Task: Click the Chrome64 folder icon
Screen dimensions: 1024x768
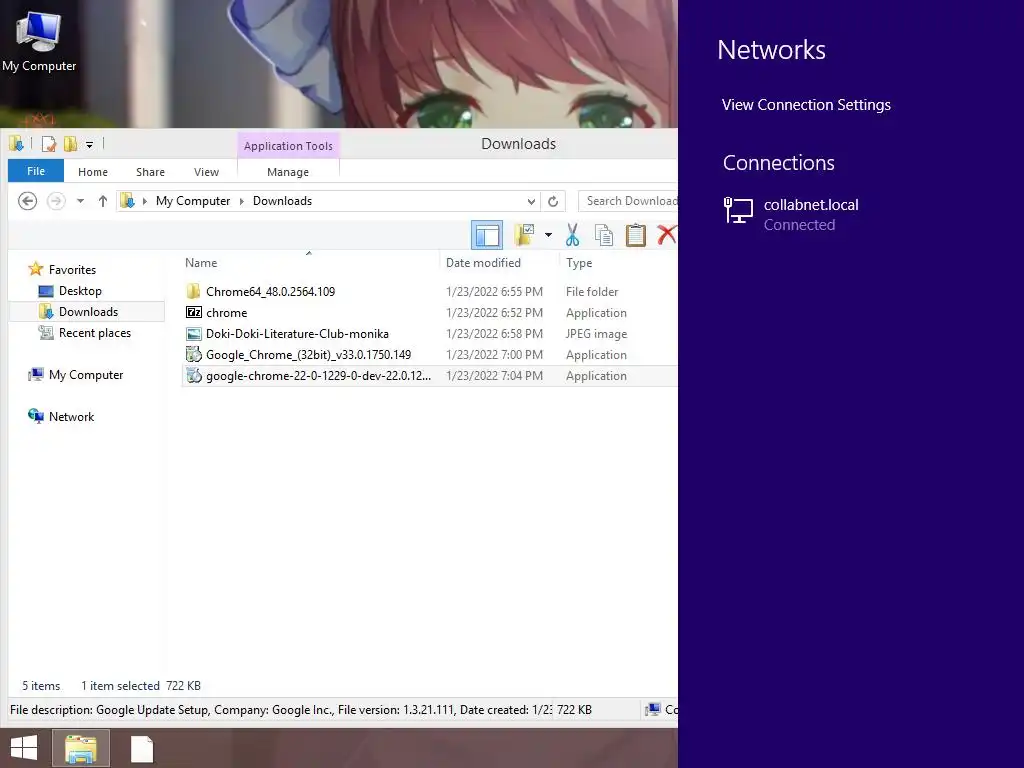Action: point(193,291)
